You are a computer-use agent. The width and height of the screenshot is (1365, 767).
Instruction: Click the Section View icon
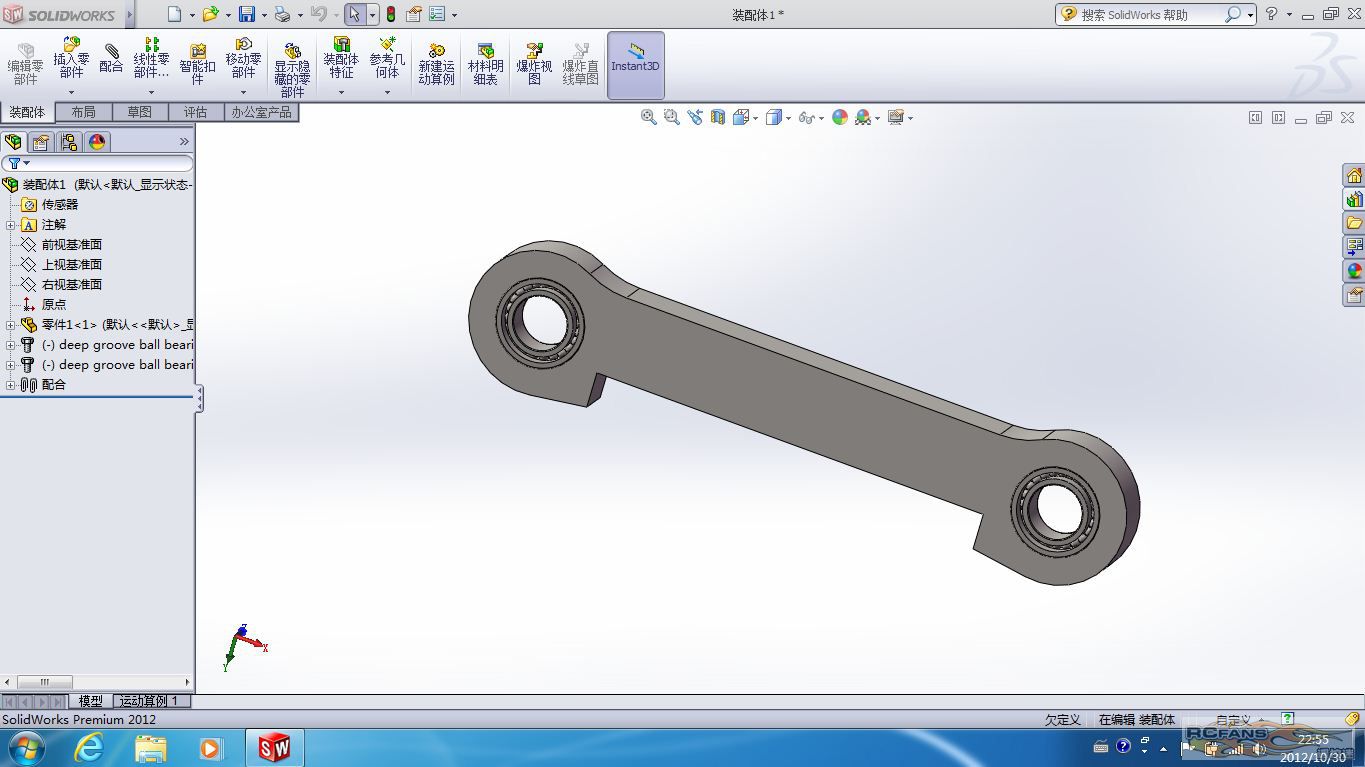[x=717, y=117]
